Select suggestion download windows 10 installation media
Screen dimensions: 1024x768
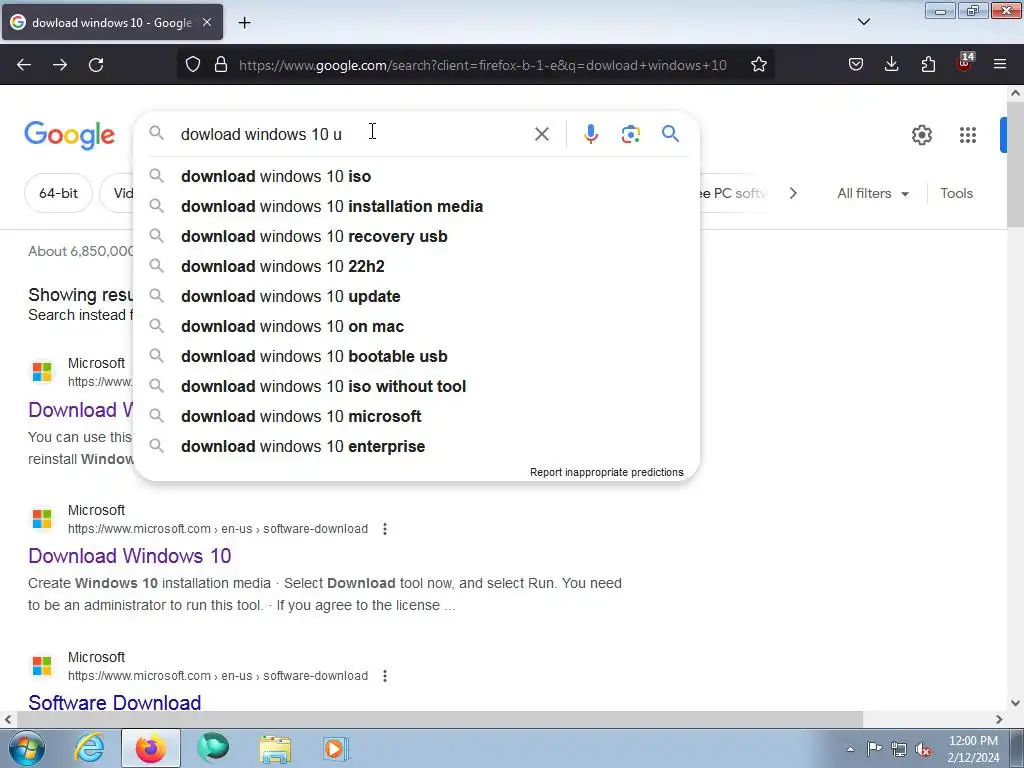point(416,206)
